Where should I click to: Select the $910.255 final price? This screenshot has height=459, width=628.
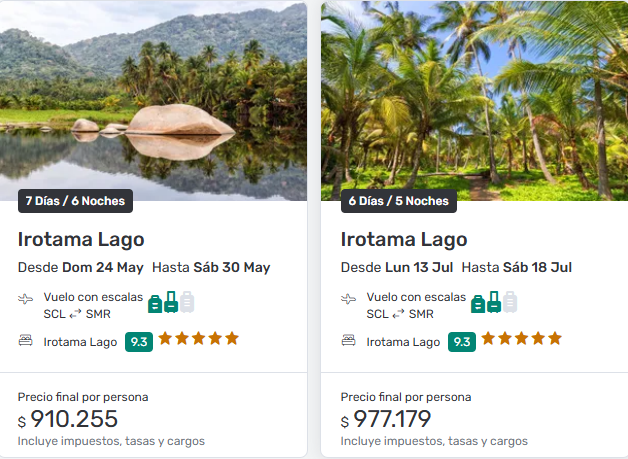point(74,419)
